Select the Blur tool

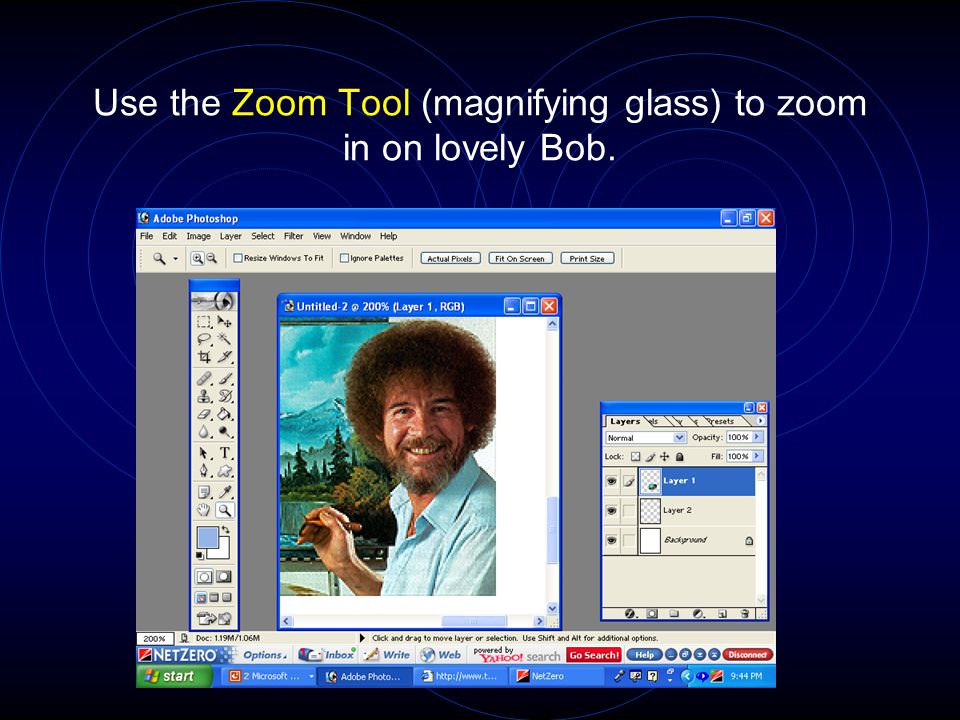click(204, 432)
